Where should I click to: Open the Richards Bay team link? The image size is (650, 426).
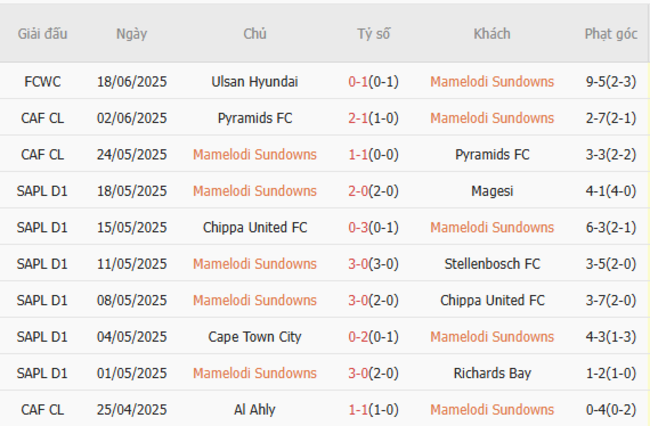point(492,373)
